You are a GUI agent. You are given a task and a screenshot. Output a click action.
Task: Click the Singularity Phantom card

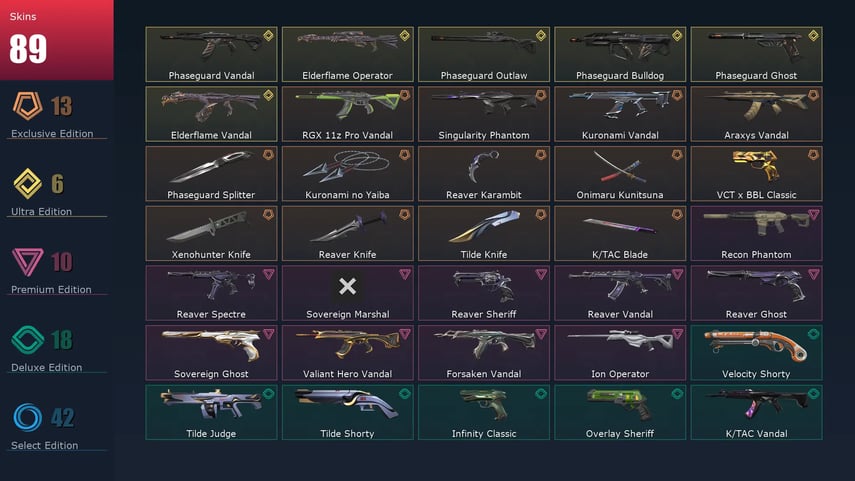pos(484,114)
